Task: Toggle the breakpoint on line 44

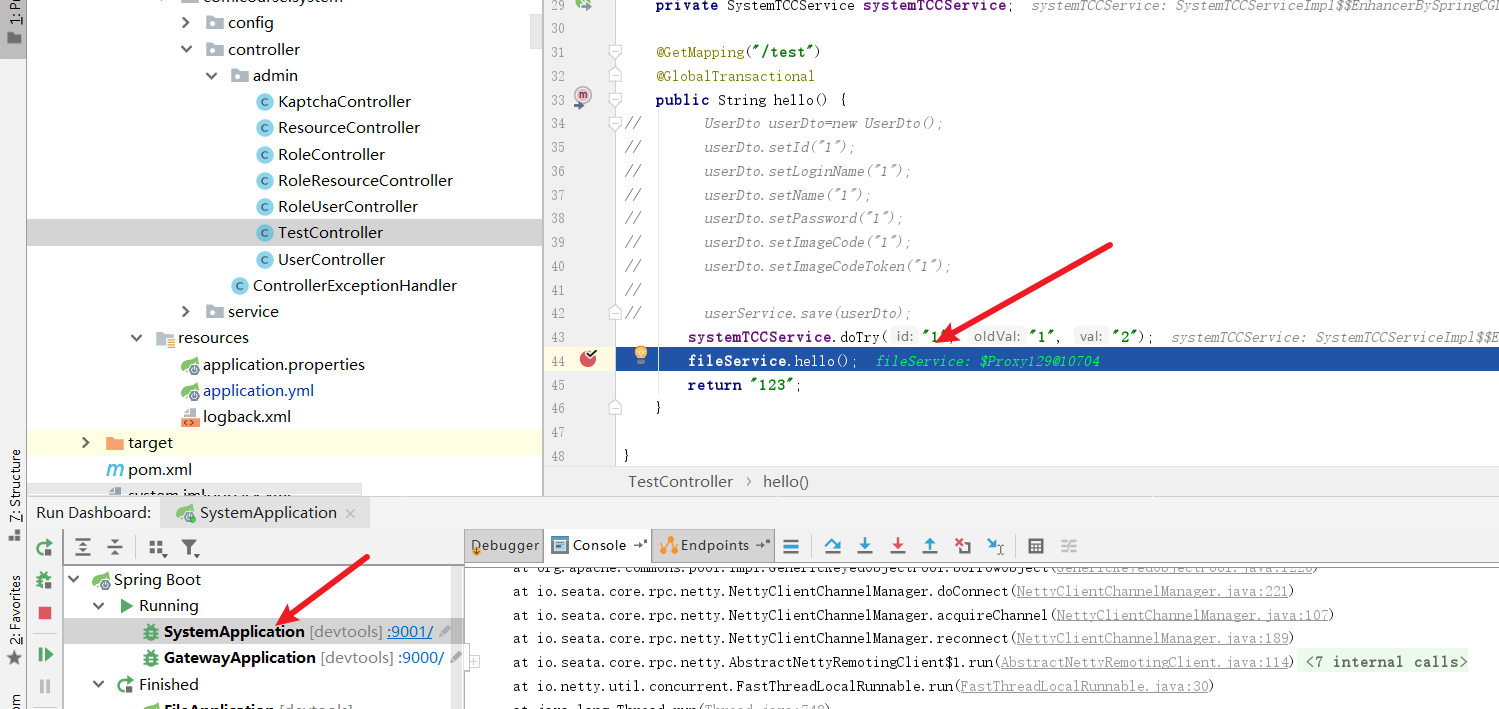Action: [x=588, y=359]
